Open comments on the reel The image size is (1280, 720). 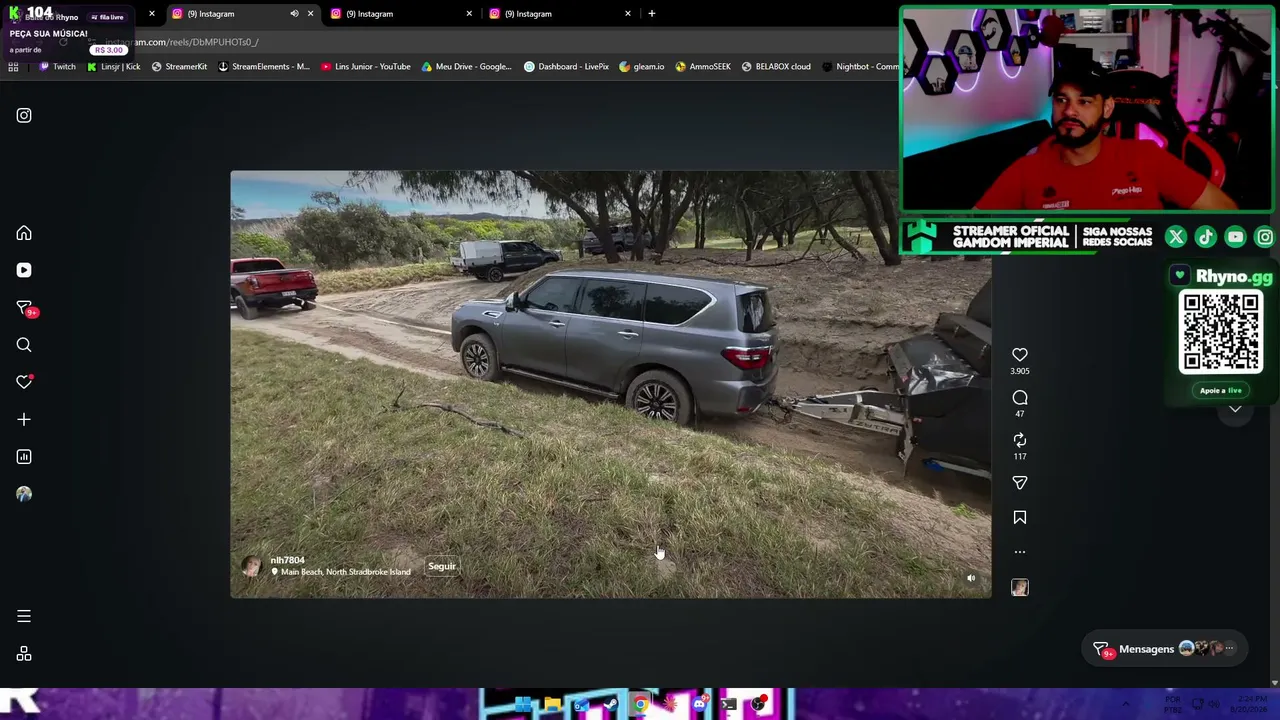(x=1020, y=398)
